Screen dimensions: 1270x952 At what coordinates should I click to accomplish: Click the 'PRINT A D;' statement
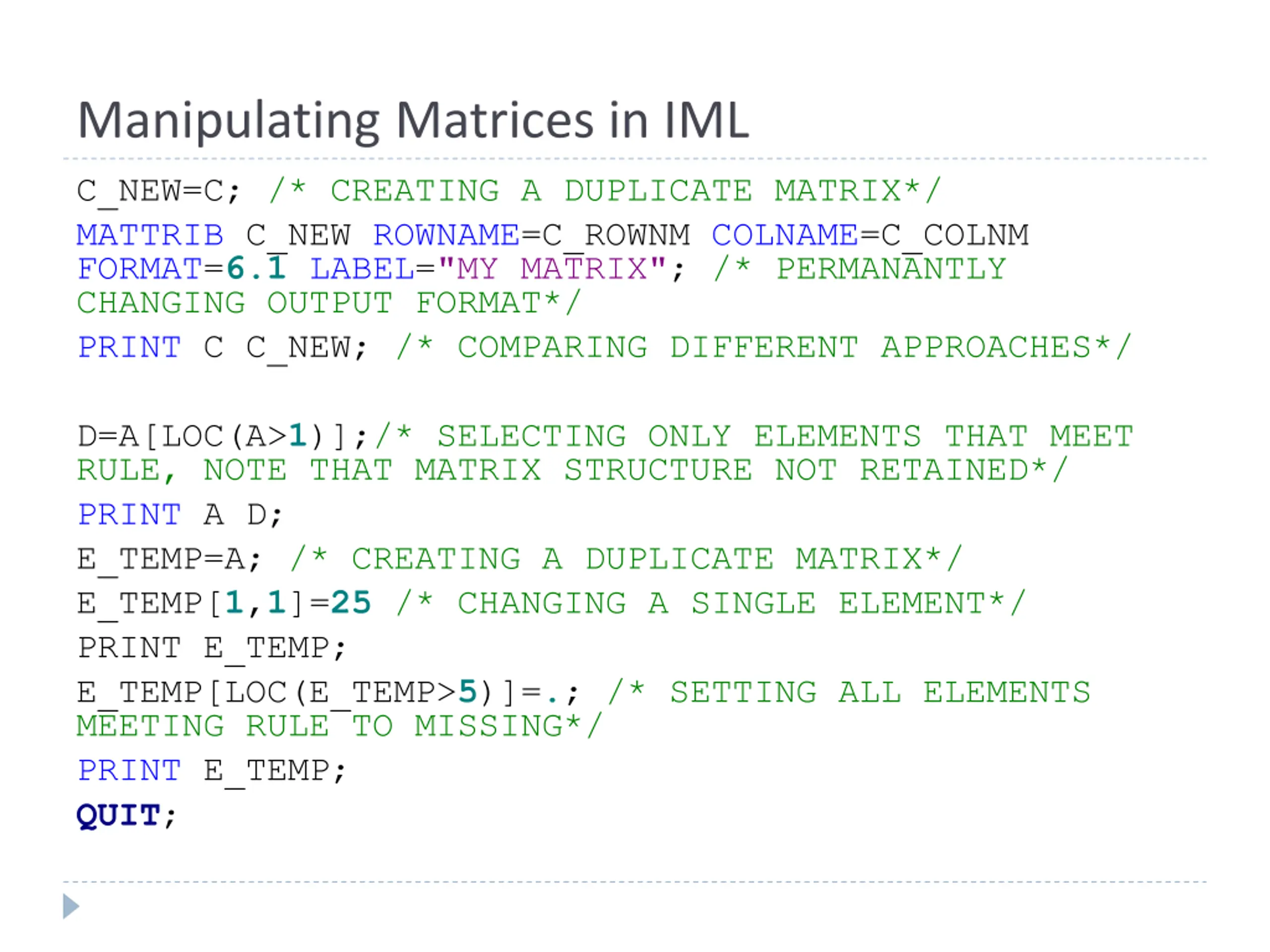click(x=180, y=515)
